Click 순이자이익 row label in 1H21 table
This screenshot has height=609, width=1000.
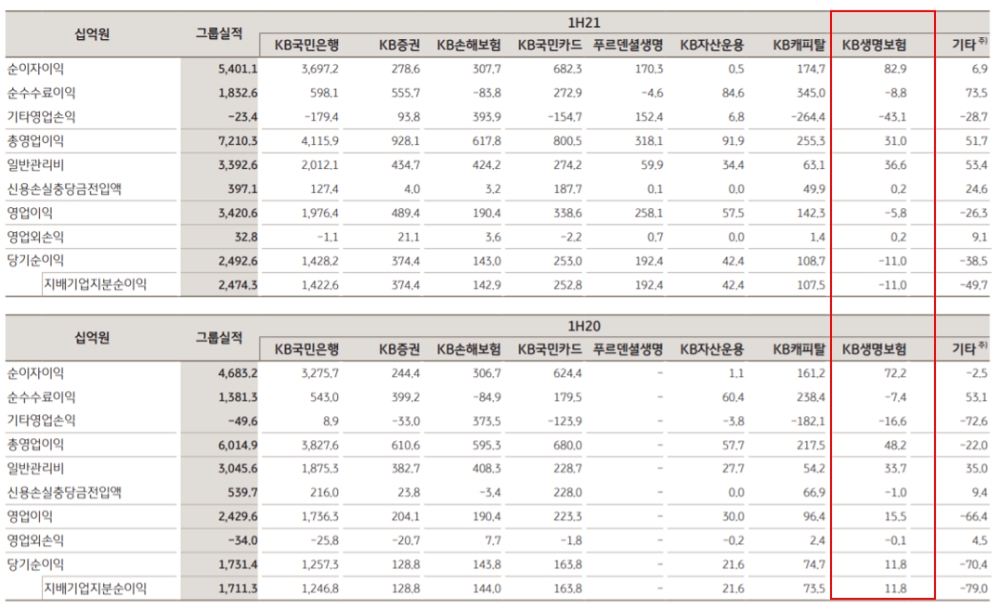point(46,69)
